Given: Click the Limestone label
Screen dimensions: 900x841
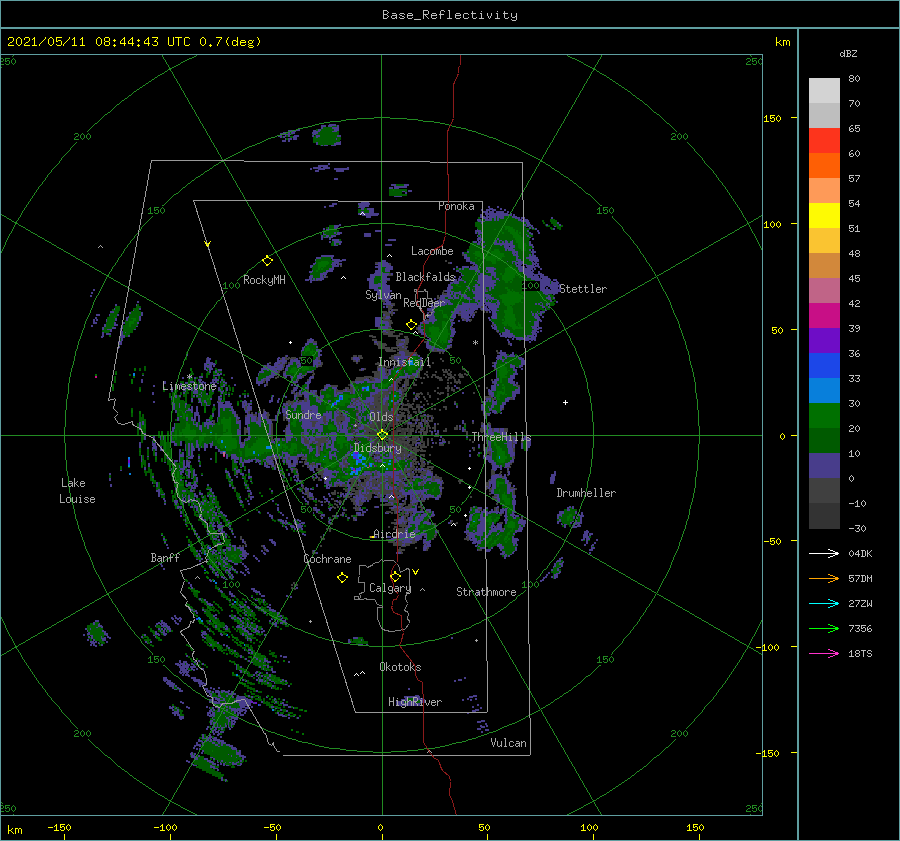Looking at the screenshot, I should pyautogui.click(x=189, y=386).
